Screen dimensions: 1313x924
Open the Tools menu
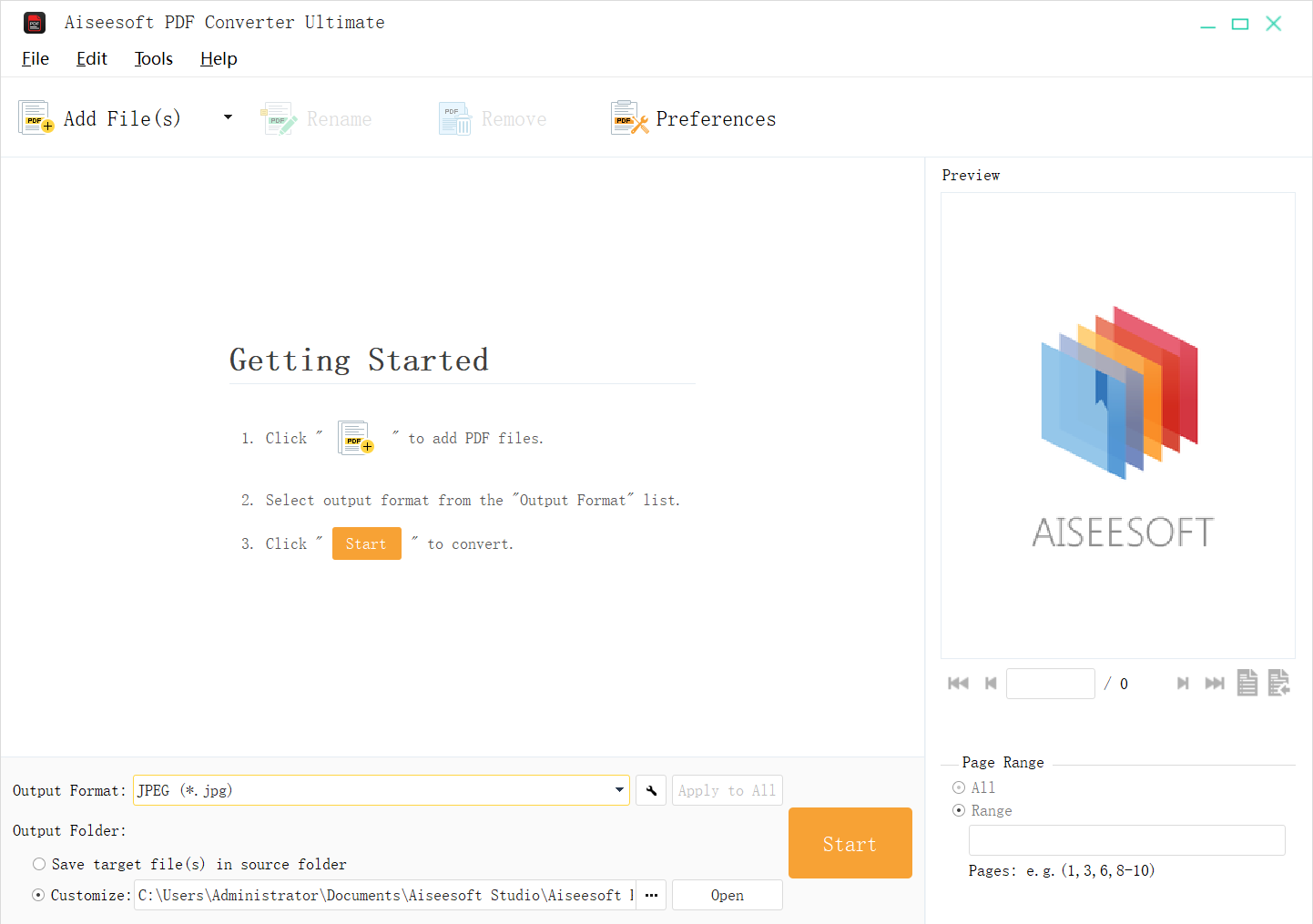pos(154,58)
